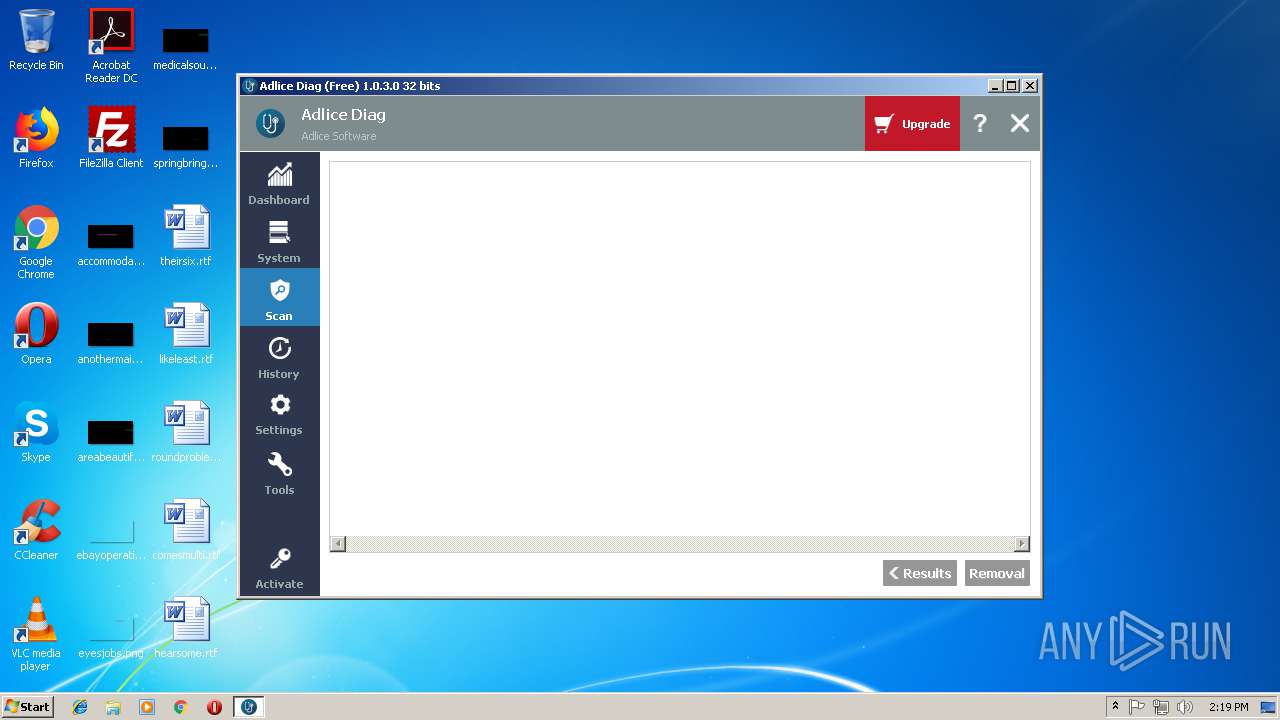
Task: Select the Scan section in the sidebar
Action: (x=279, y=298)
